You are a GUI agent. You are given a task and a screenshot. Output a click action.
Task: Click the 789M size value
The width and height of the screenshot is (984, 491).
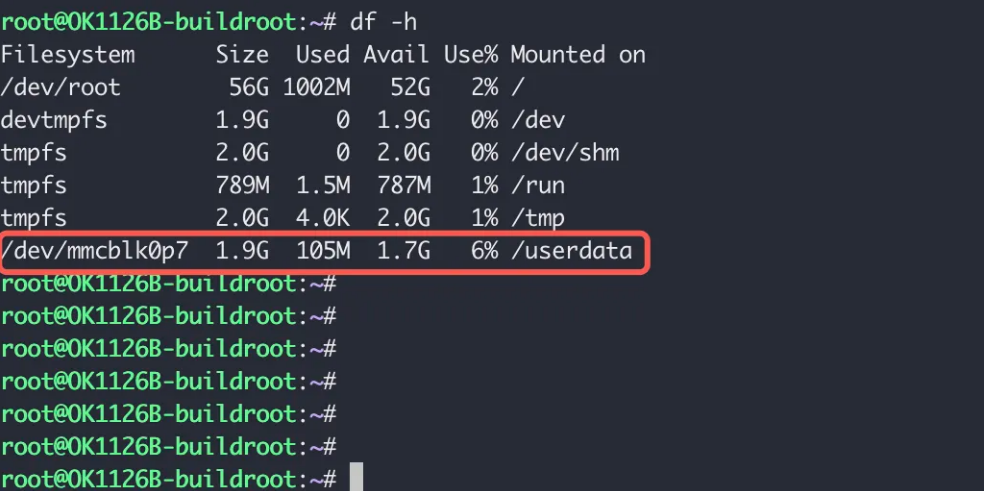point(242,185)
